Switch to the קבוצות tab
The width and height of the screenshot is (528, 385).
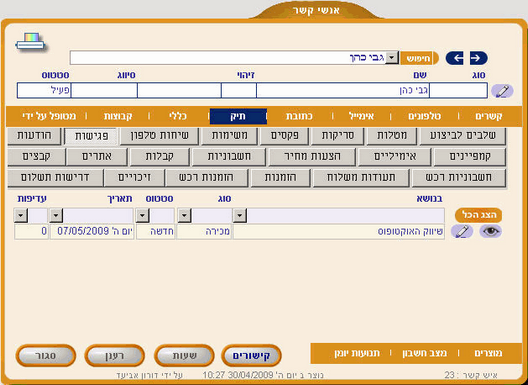(118, 116)
